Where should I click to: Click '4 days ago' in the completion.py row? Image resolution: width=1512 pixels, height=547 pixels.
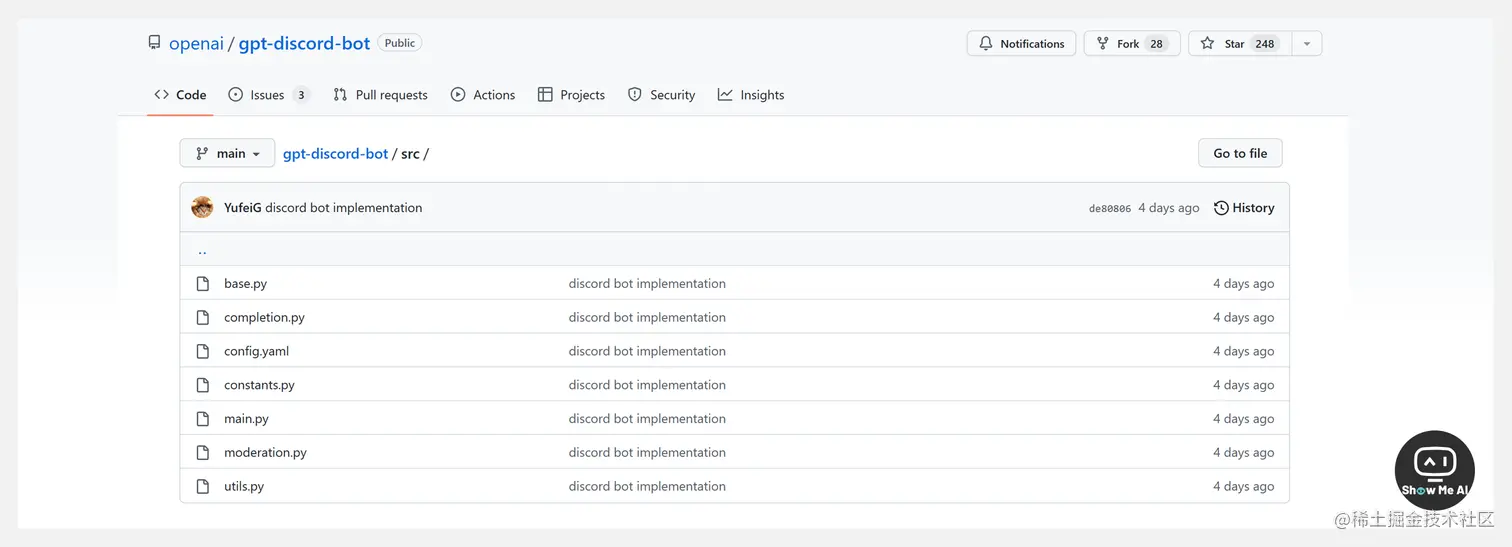[x=1243, y=318]
